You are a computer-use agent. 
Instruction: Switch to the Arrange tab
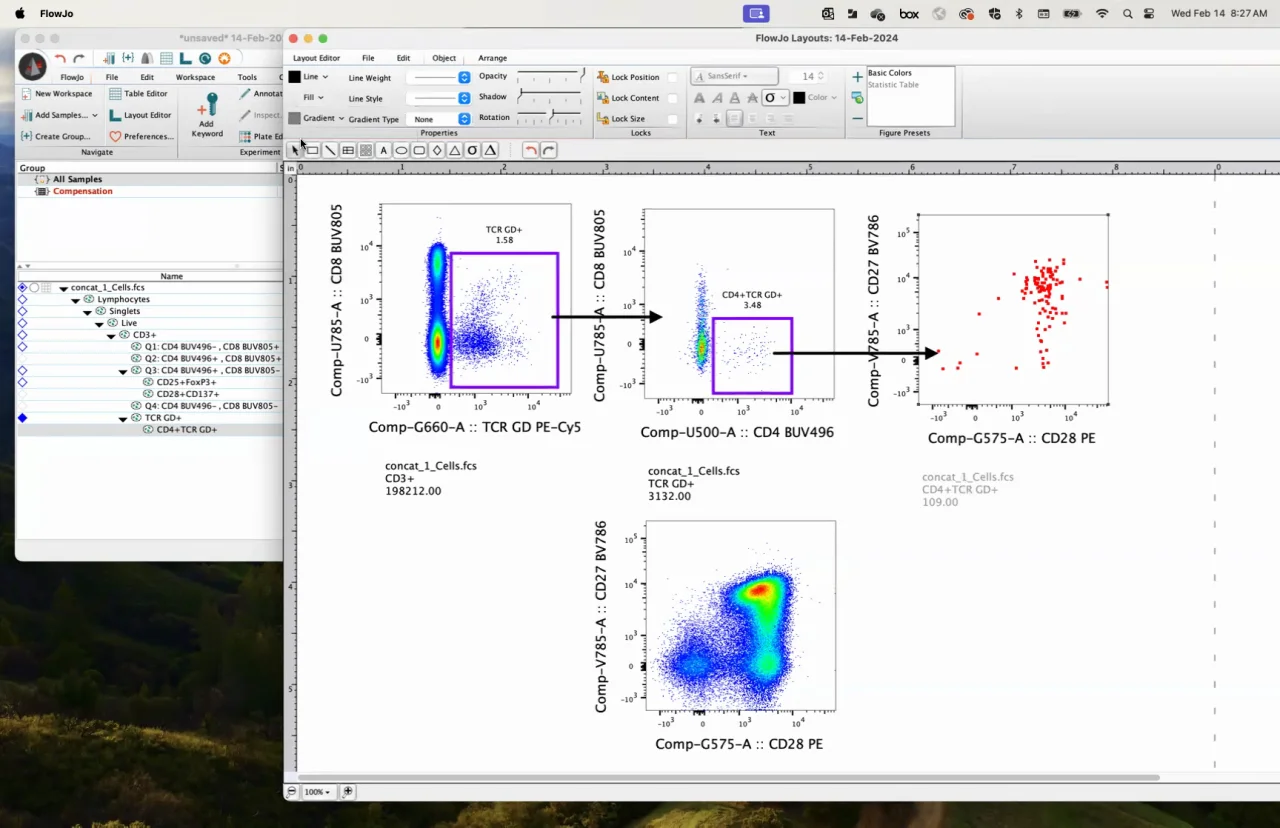(x=492, y=58)
